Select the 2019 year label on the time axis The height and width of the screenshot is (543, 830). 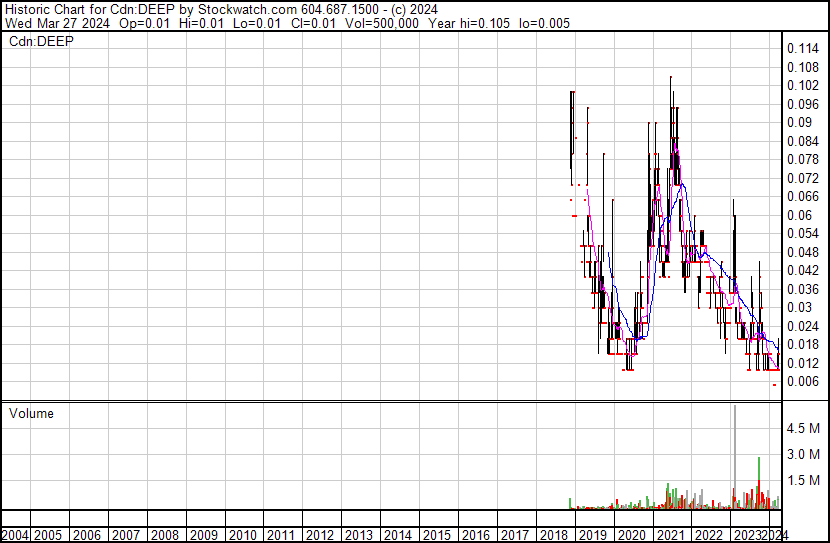(x=592, y=535)
